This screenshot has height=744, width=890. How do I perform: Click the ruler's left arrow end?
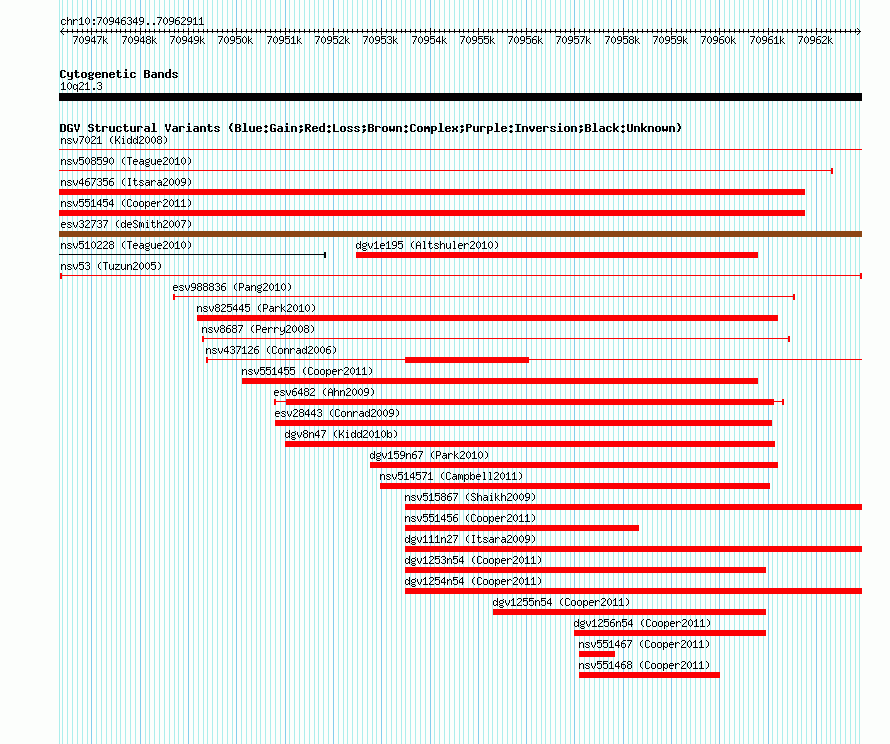pos(61,31)
